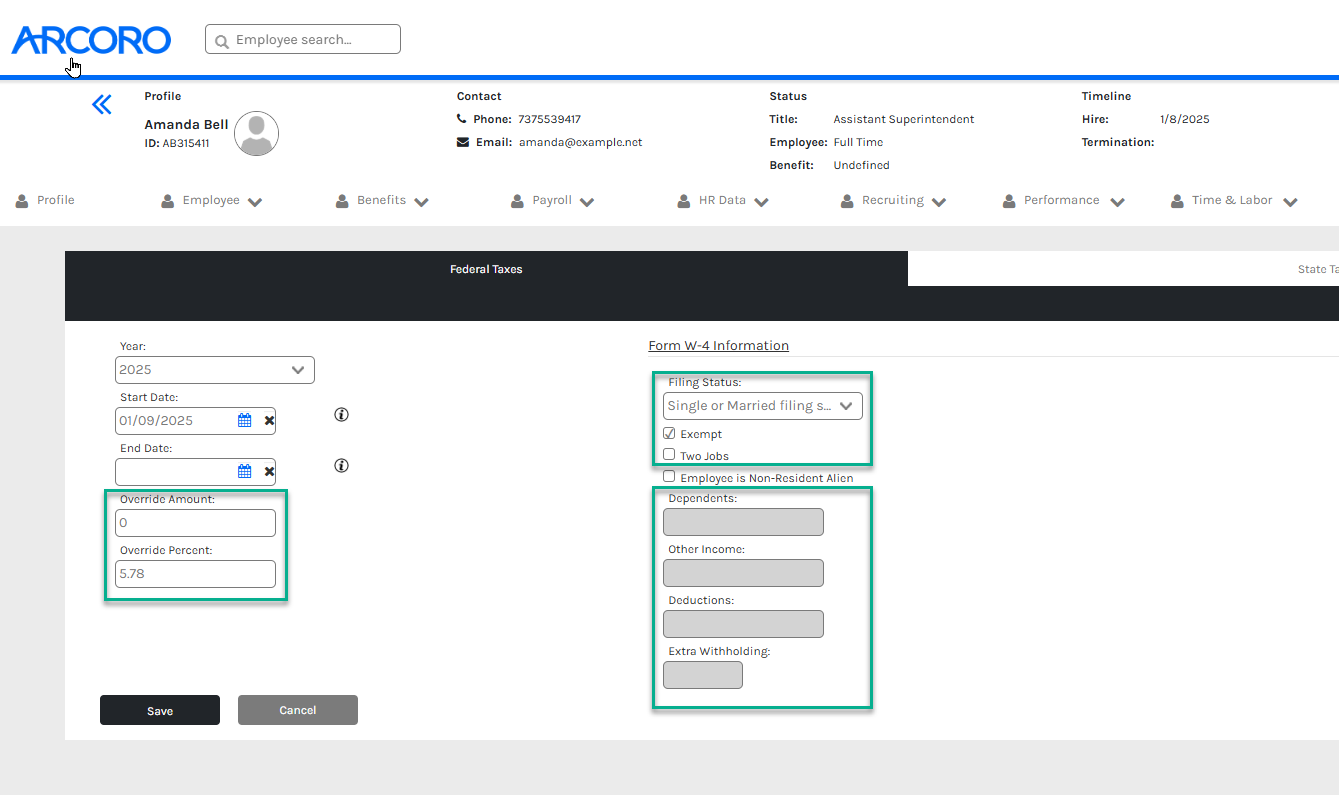Click person icon beside Performance menu
Viewport: 1339px width, 795px height.
pos(1009,201)
